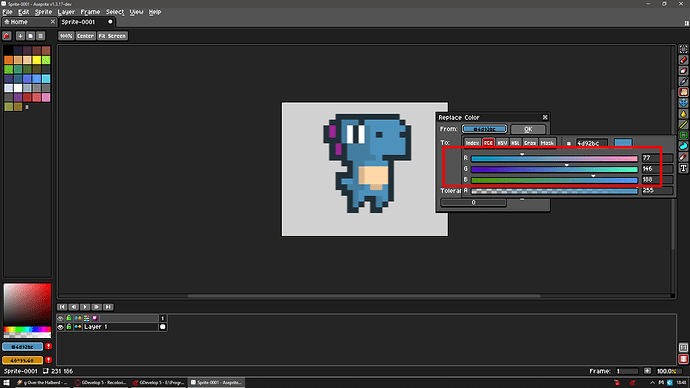This screenshot has height=388, width=690.
Task: Switch to the Sprite-0001 tab
Action: click(x=87, y=22)
